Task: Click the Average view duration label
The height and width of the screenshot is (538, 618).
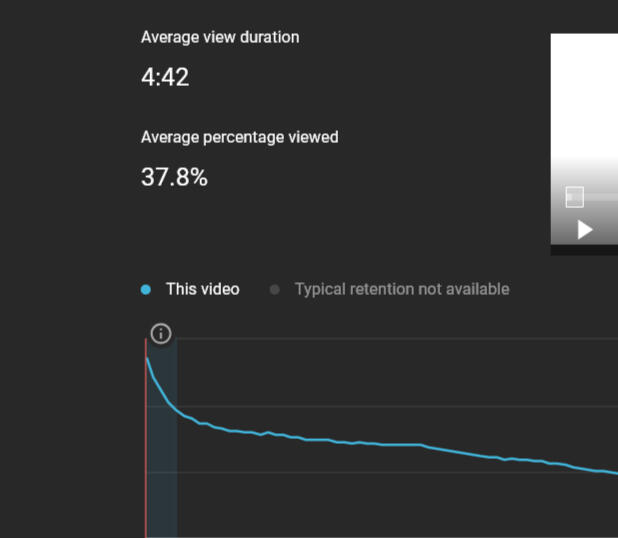Action: pos(220,37)
